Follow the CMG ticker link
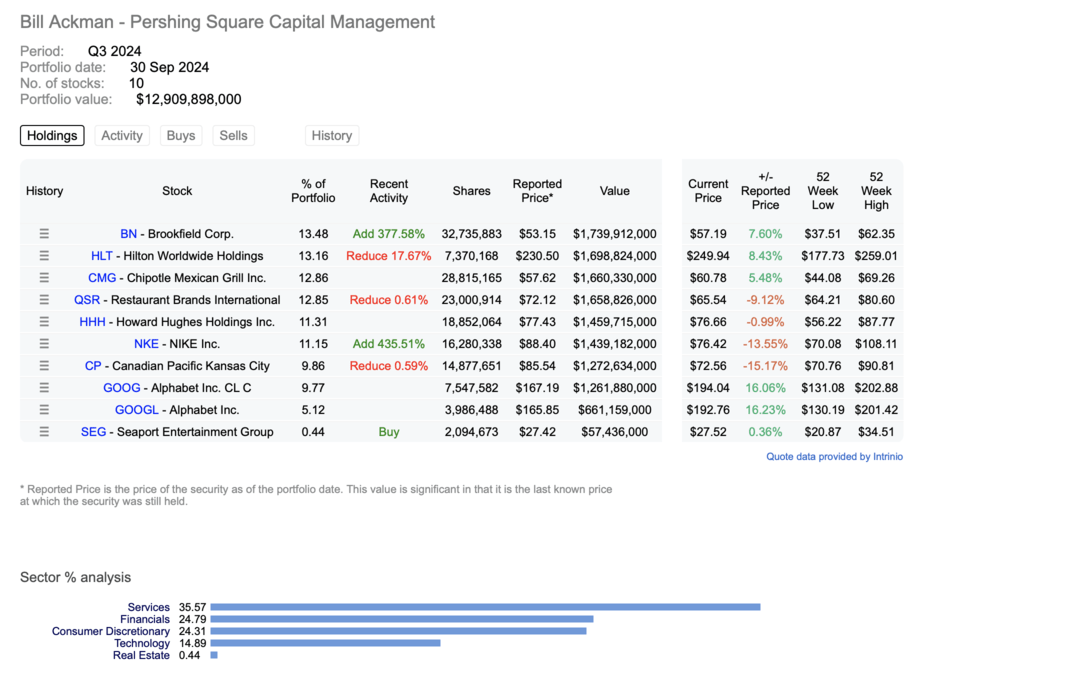The image size is (1081, 686). point(102,278)
